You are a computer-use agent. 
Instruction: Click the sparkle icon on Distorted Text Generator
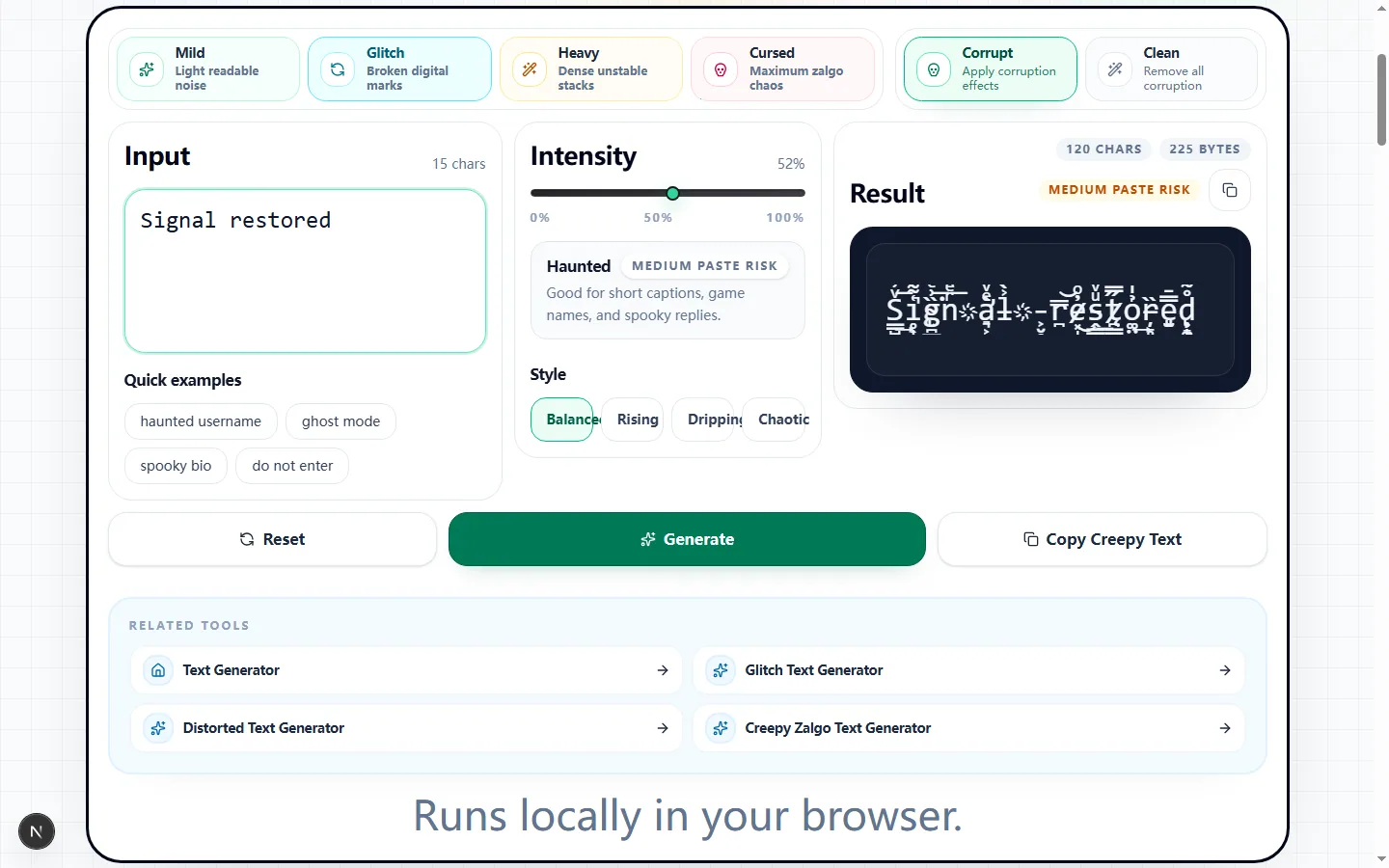coord(158,728)
